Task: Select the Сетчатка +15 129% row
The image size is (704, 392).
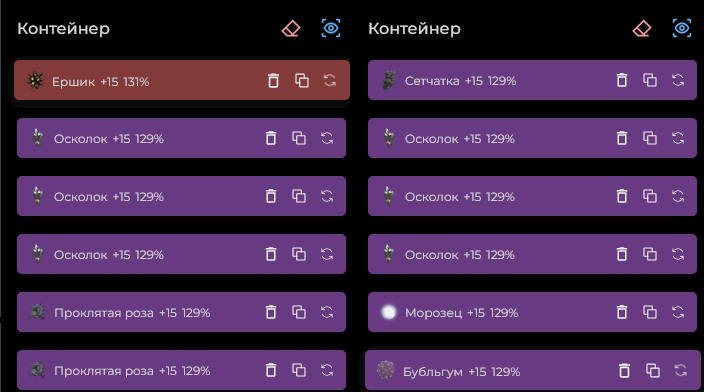Action: point(532,80)
